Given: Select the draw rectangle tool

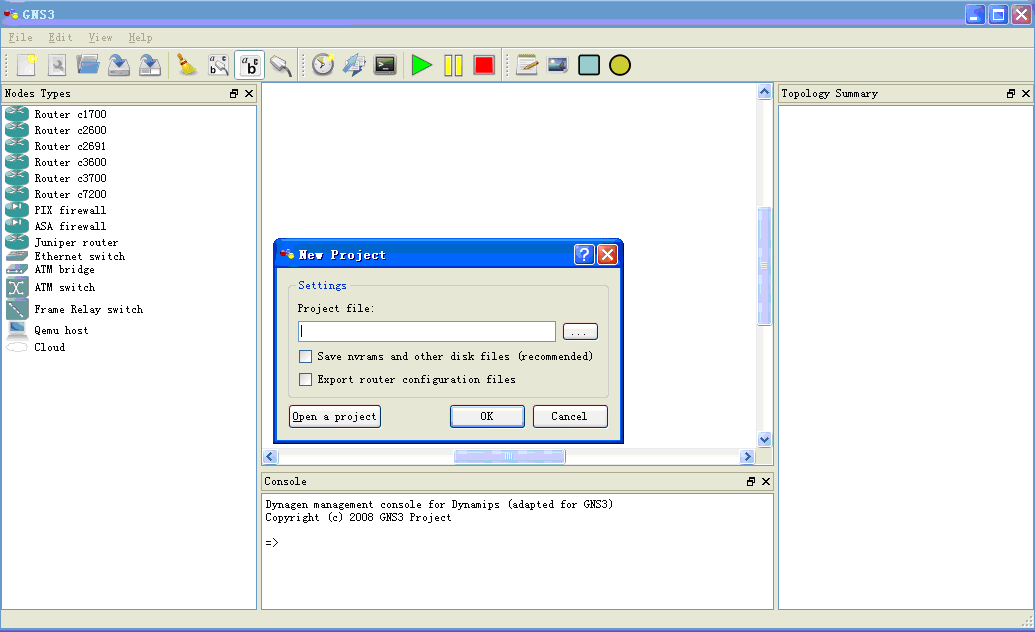Looking at the screenshot, I should coord(589,65).
